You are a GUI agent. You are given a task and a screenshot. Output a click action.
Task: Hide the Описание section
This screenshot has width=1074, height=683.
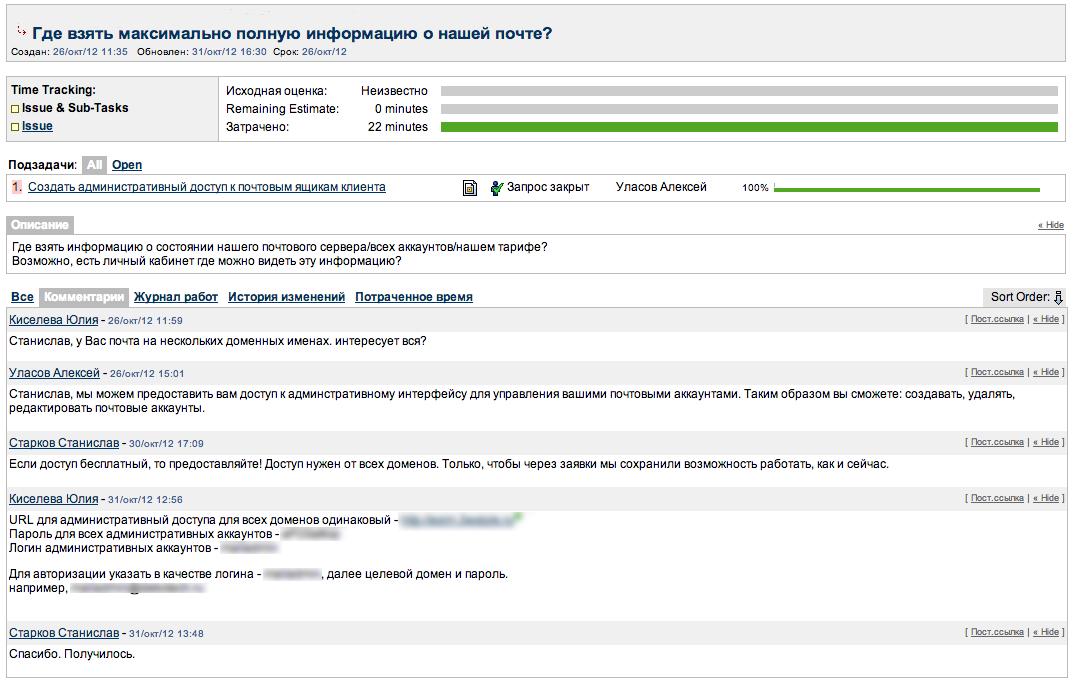pos(1051,225)
